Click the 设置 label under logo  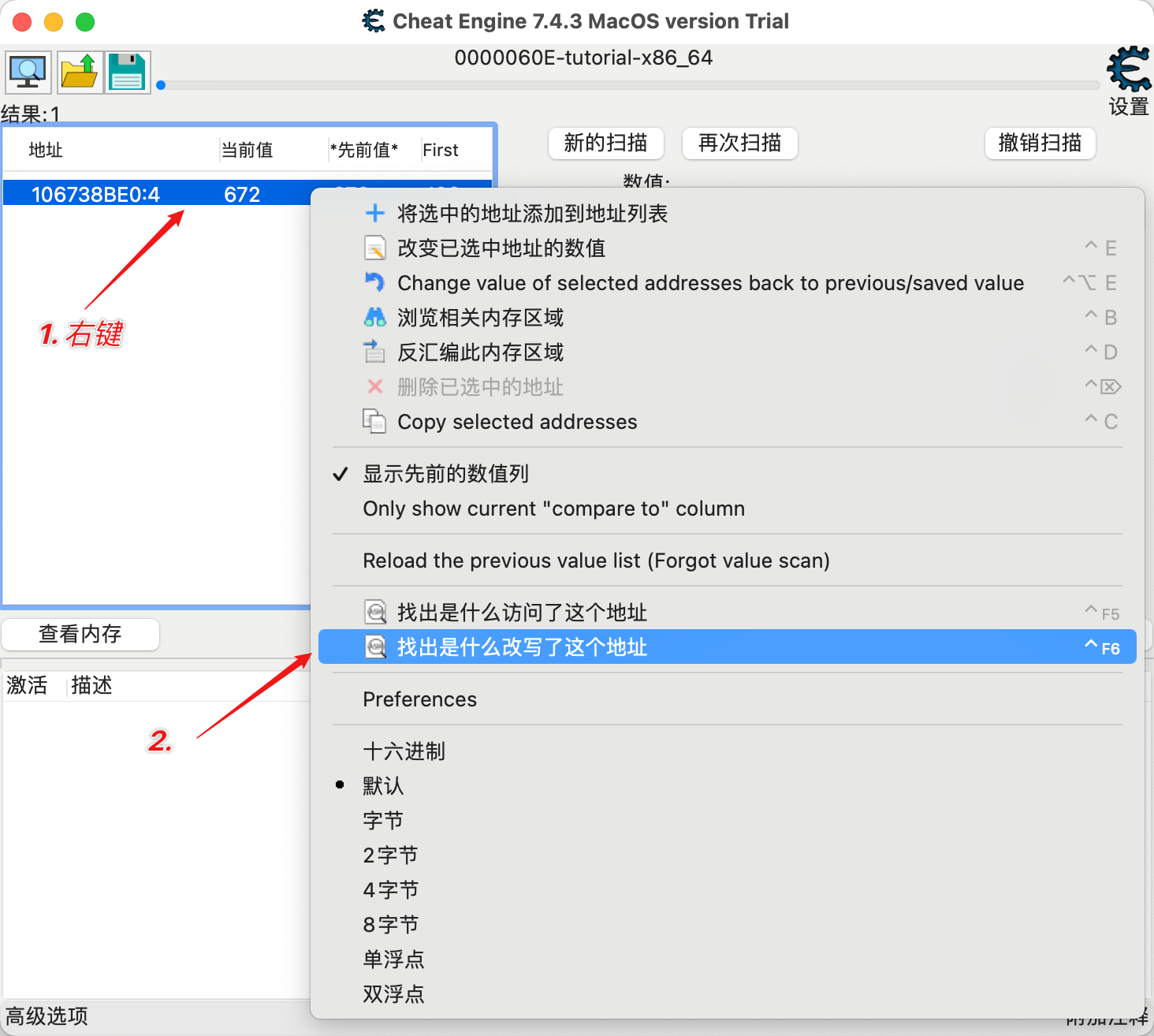[x=1129, y=106]
